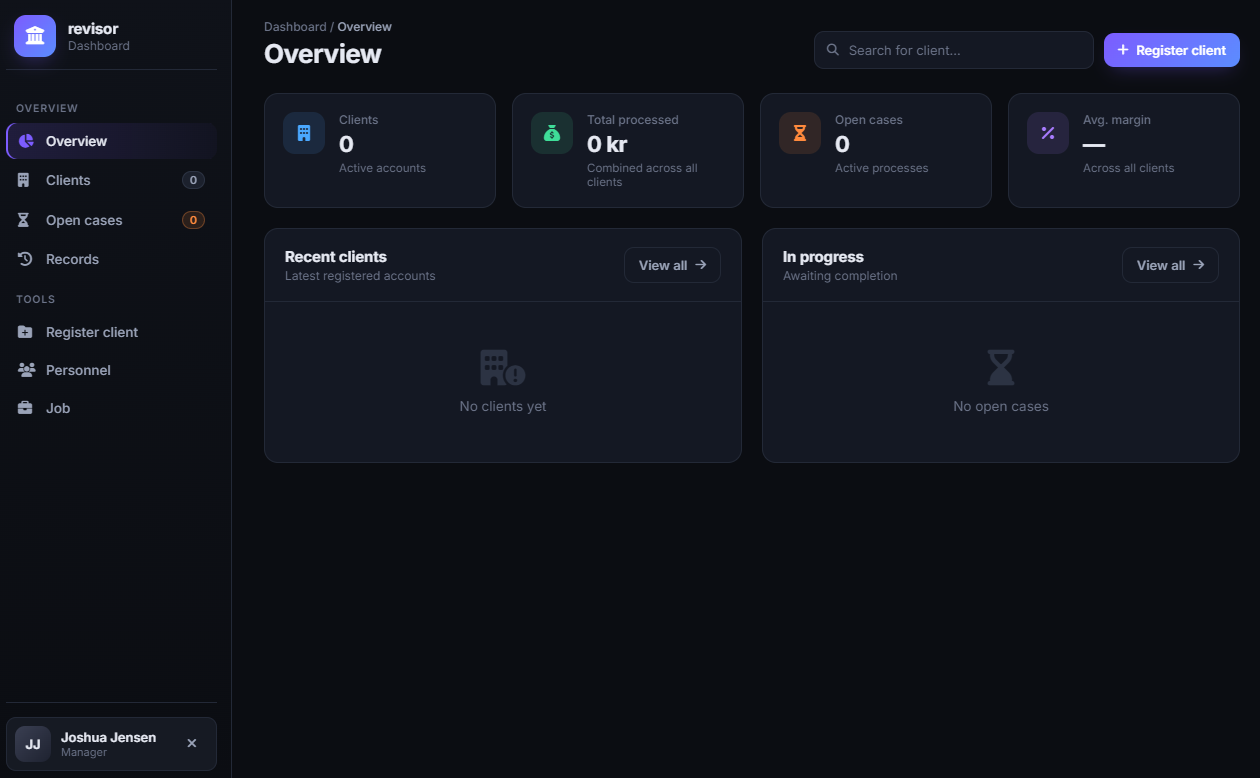Open the Overview menu item

111,141
